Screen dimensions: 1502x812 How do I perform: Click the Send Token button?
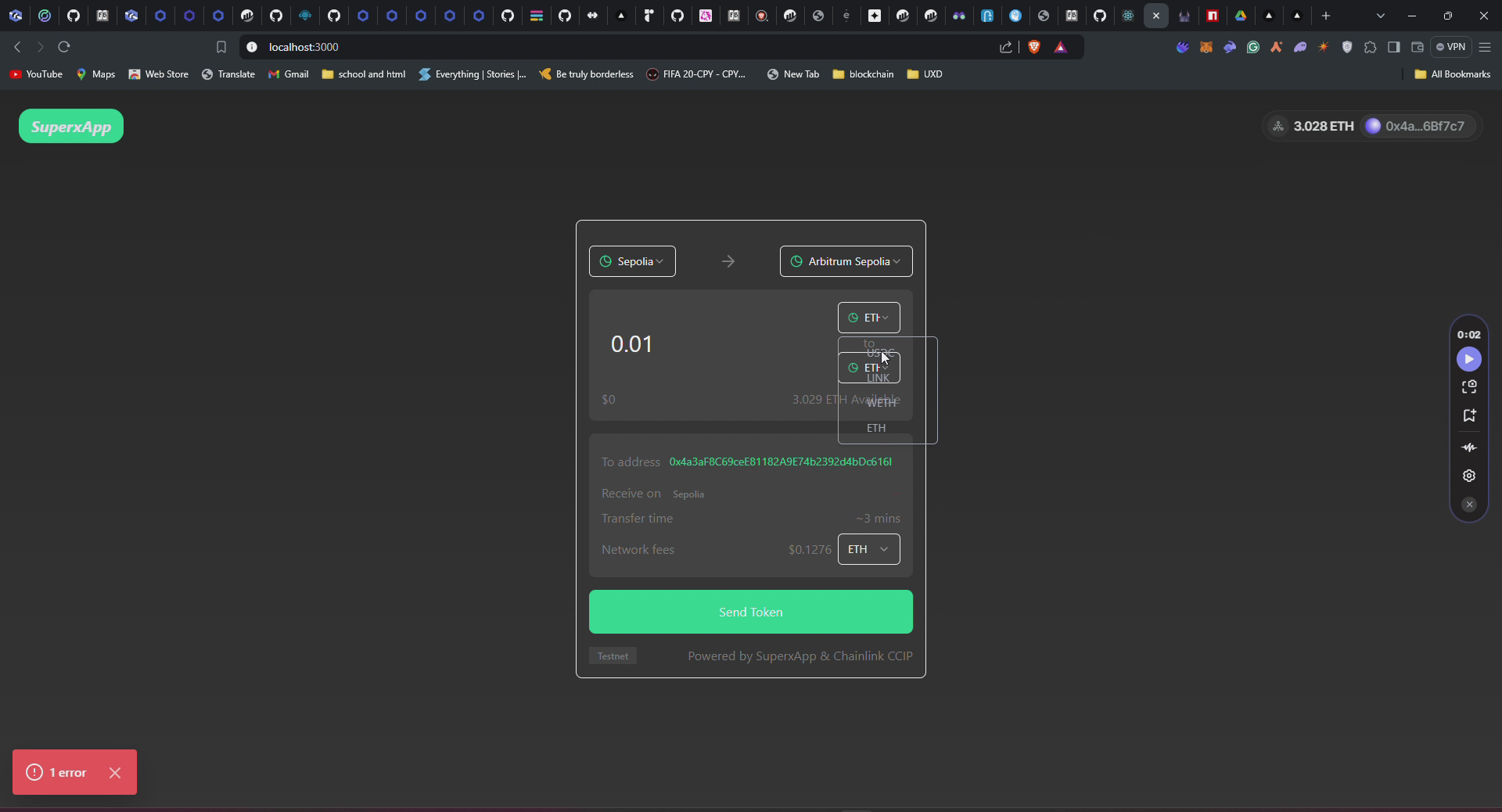pyautogui.click(x=751, y=612)
